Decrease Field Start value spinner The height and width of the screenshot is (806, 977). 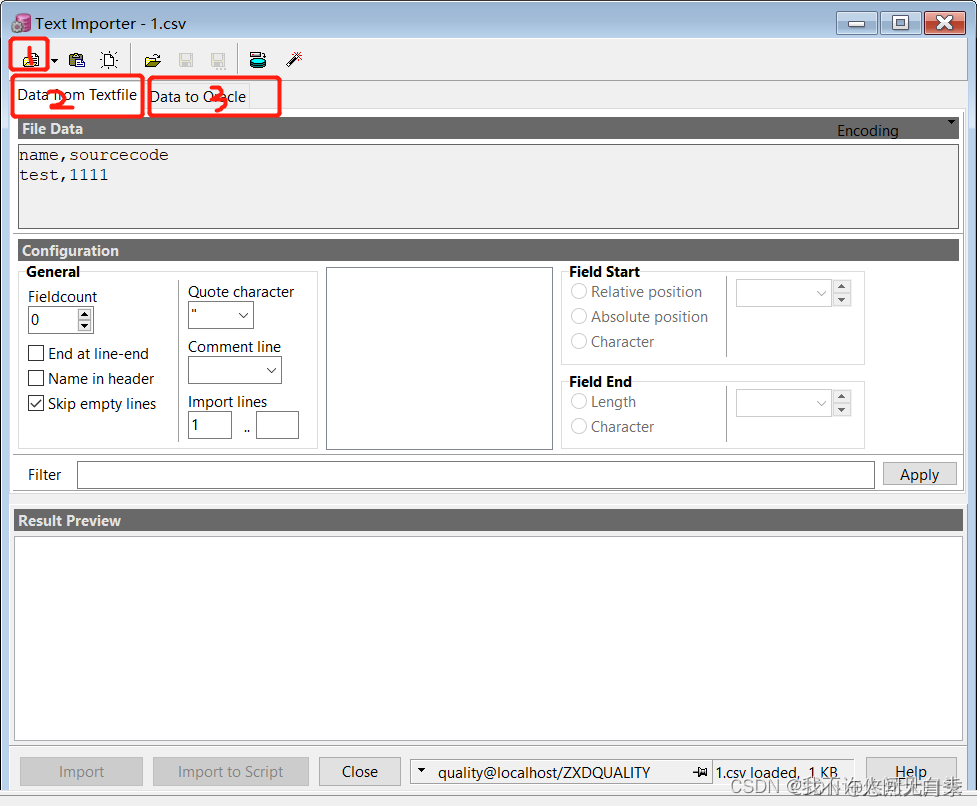[x=842, y=300]
